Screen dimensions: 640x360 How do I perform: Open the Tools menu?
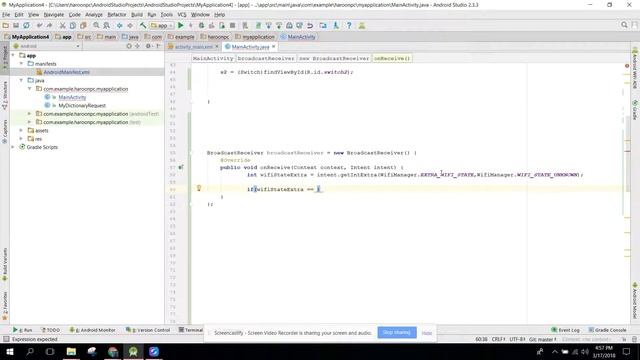(x=166, y=15)
